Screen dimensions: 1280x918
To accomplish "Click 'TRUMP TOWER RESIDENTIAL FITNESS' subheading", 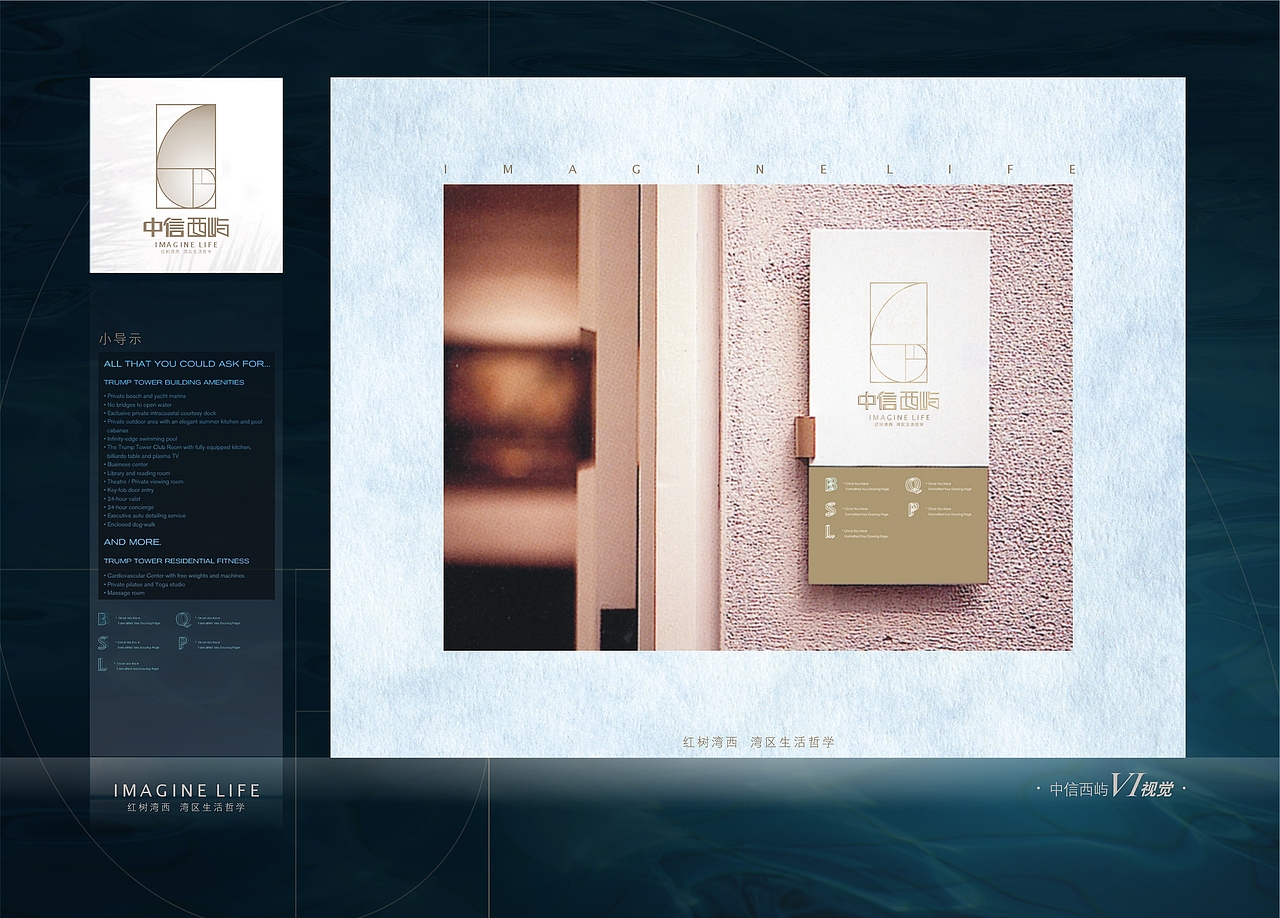I will (x=177, y=561).
